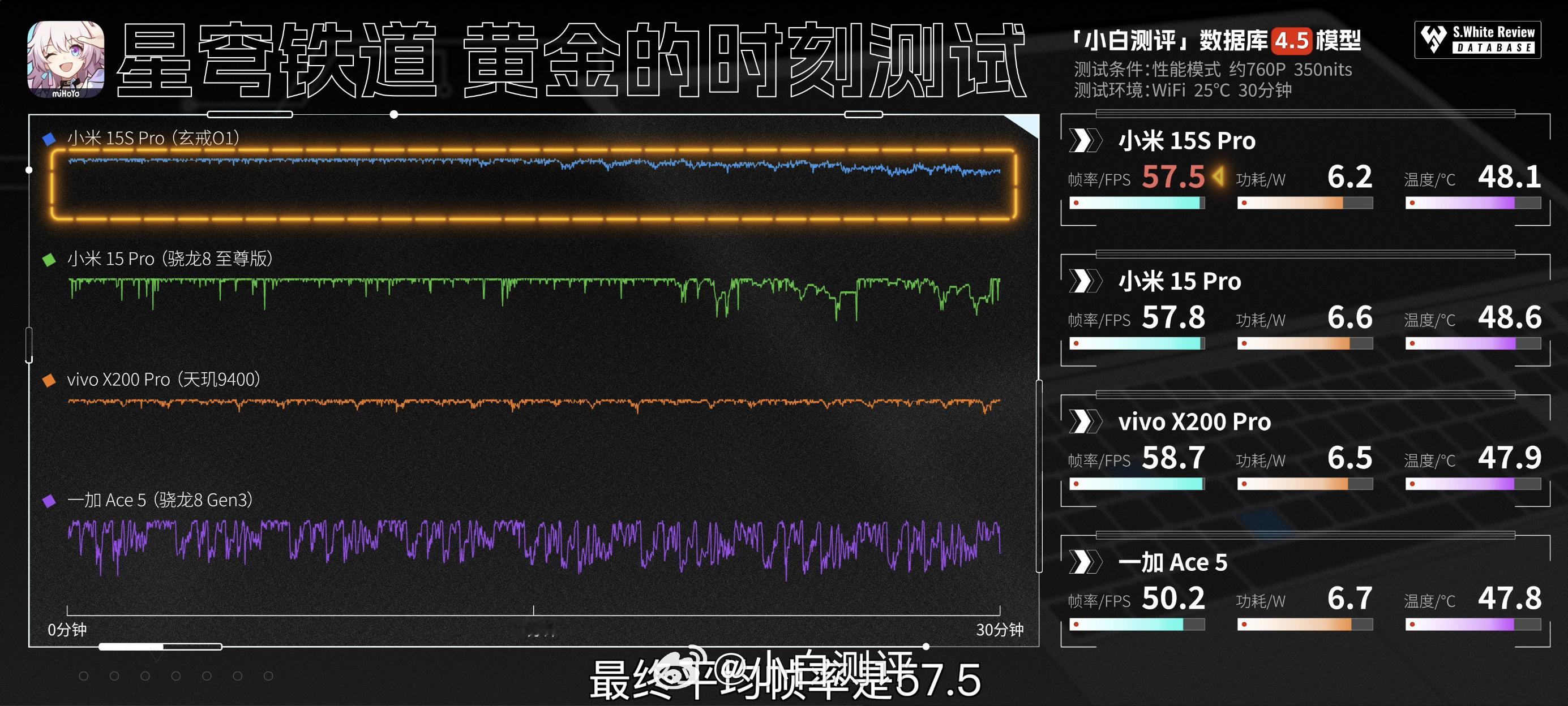Viewport: 1568px width, 706px height.
Task: Click 小米 15 Pro temperature 48.6 bar
Action: click(x=1473, y=343)
